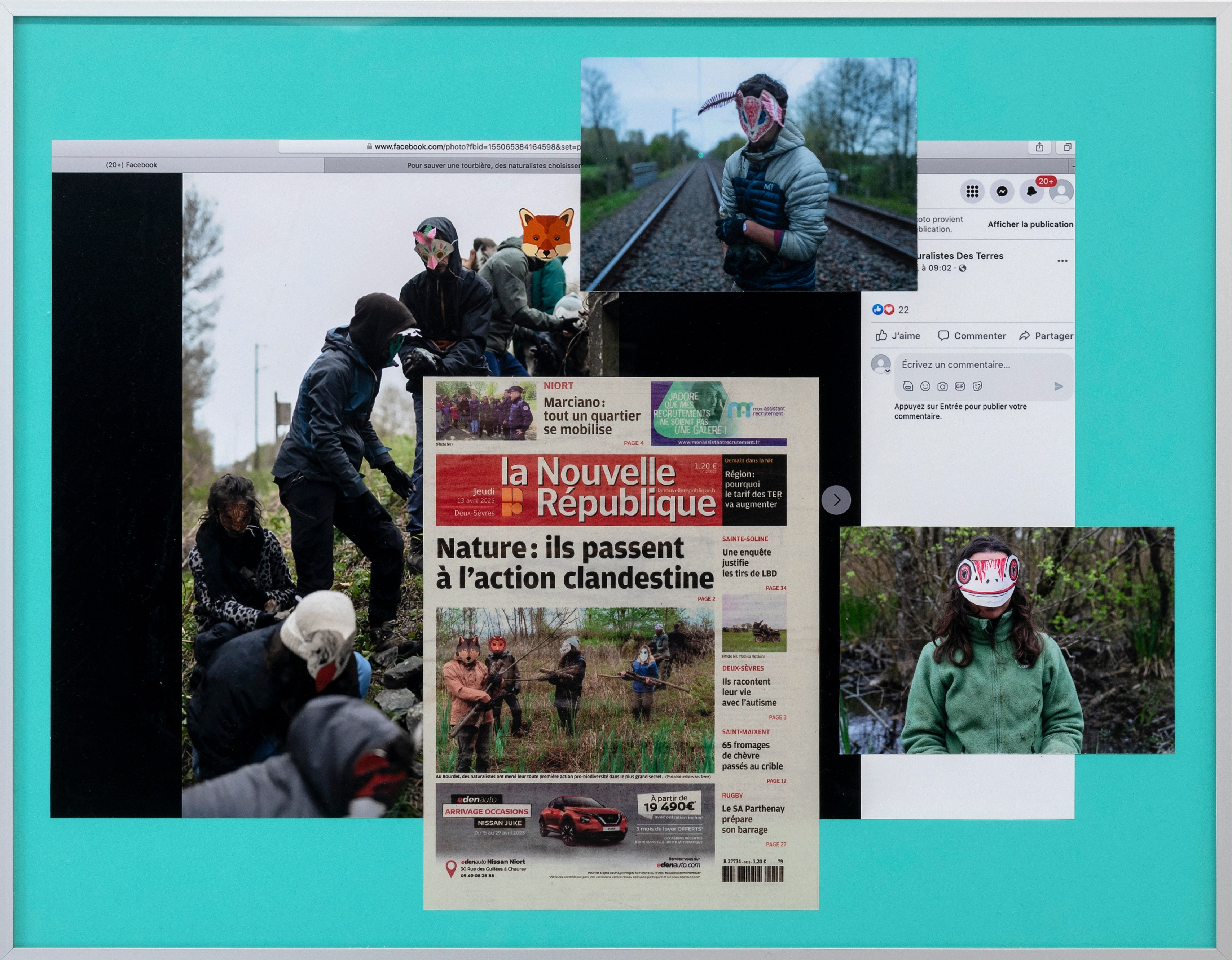Open the Facebook menu grid icon
Viewport: 1232px width, 960px height.
click(972, 192)
